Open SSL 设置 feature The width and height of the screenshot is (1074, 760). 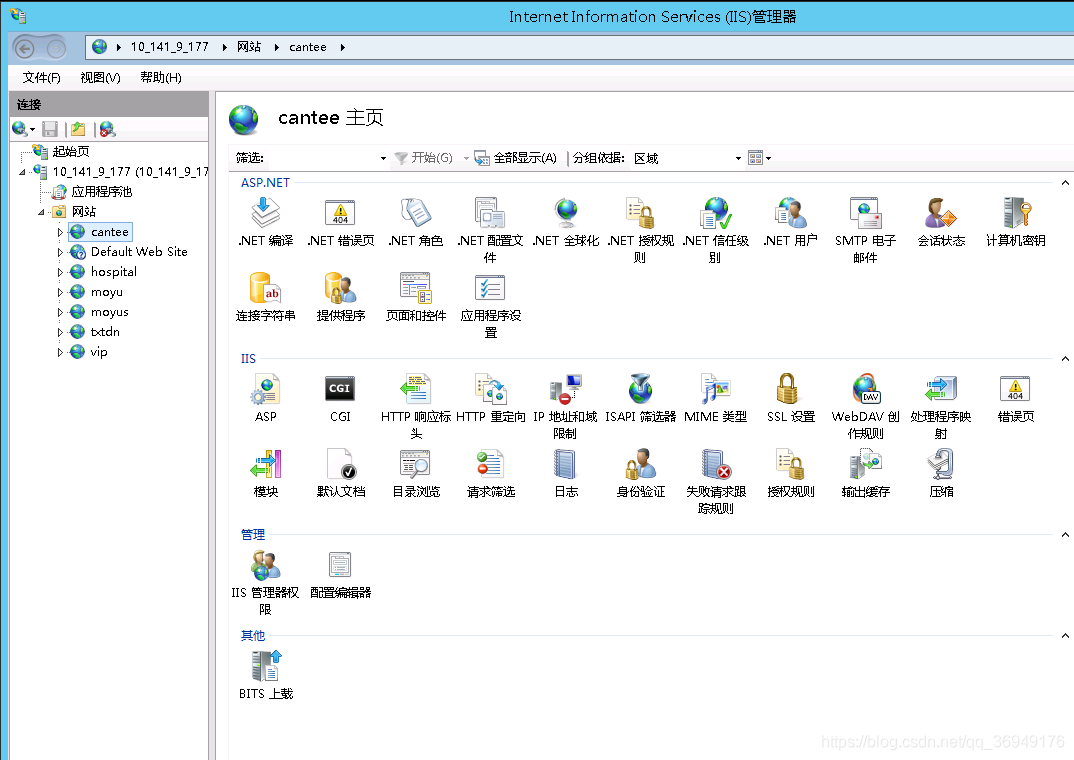coord(790,398)
